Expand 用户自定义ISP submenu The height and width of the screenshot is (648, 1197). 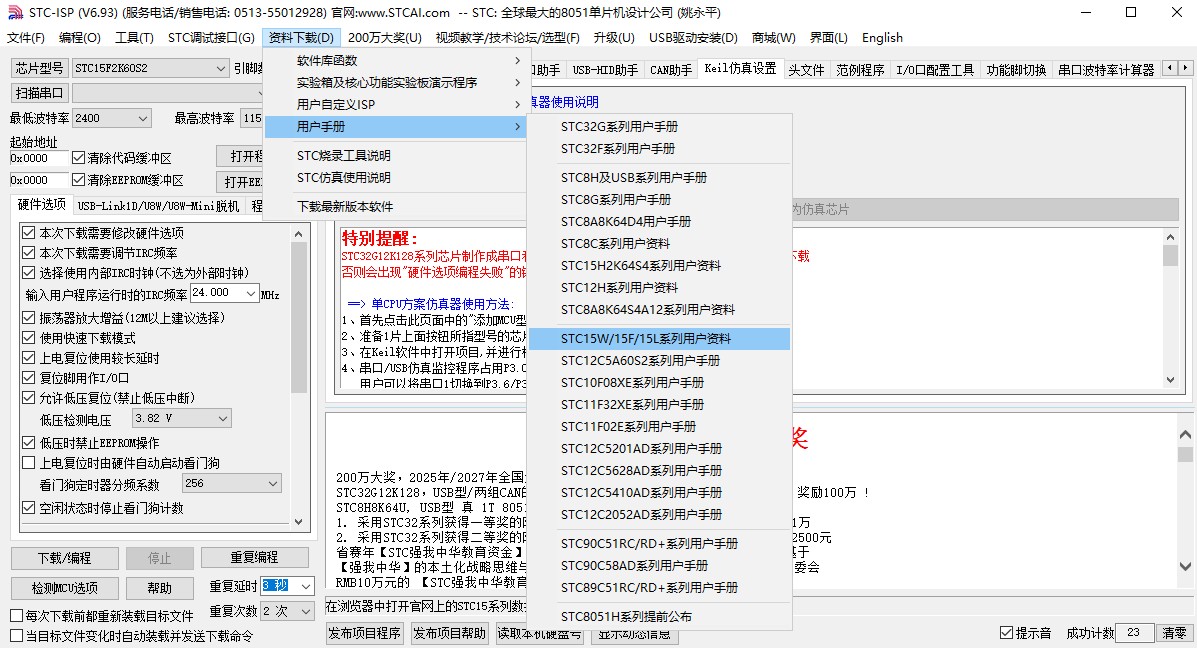pos(395,105)
